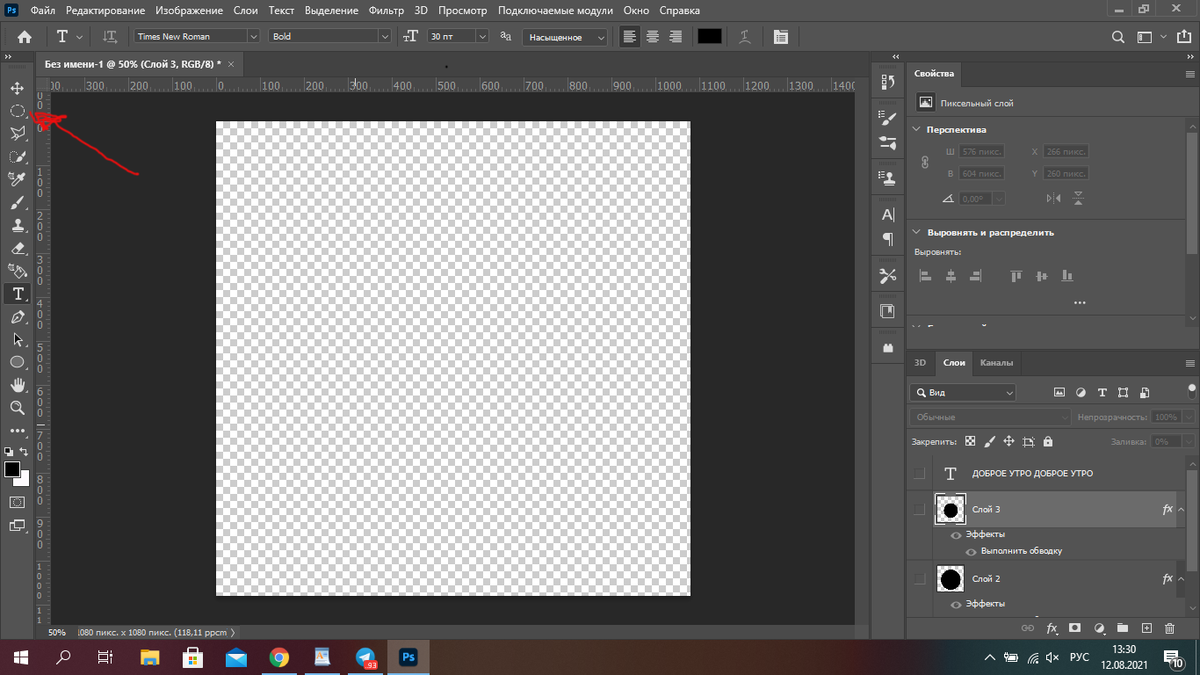Select the Pen tool
The height and width of the screenshot is (675, 1200).
click(17, 317)
